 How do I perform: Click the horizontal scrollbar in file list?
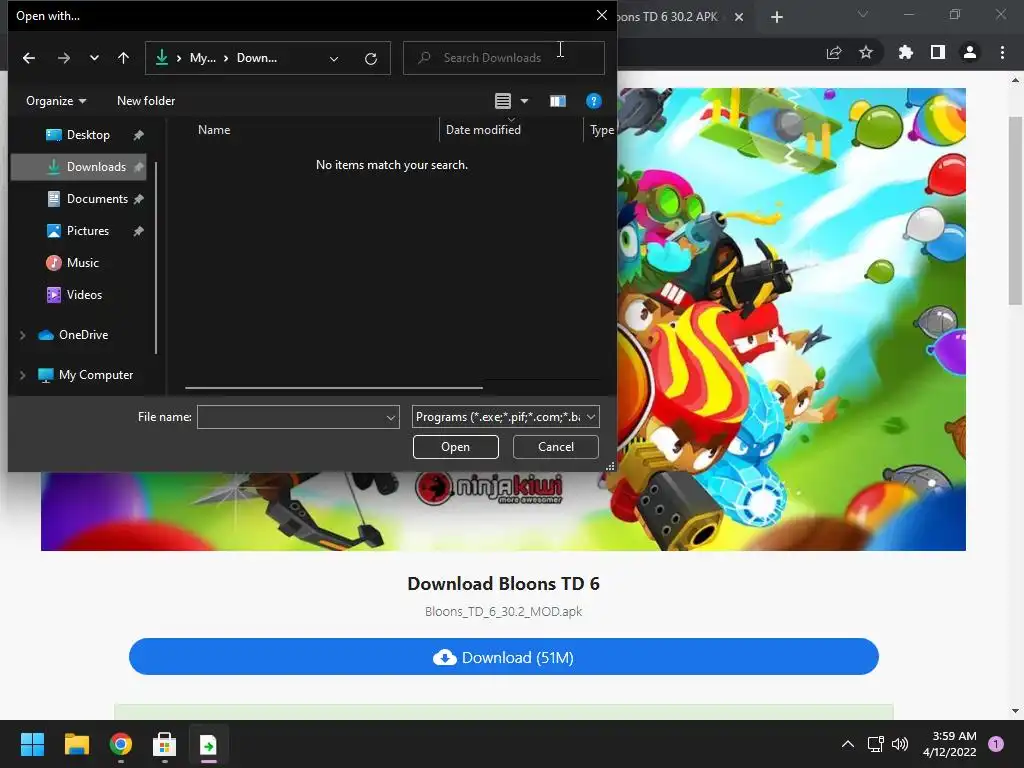334,387
